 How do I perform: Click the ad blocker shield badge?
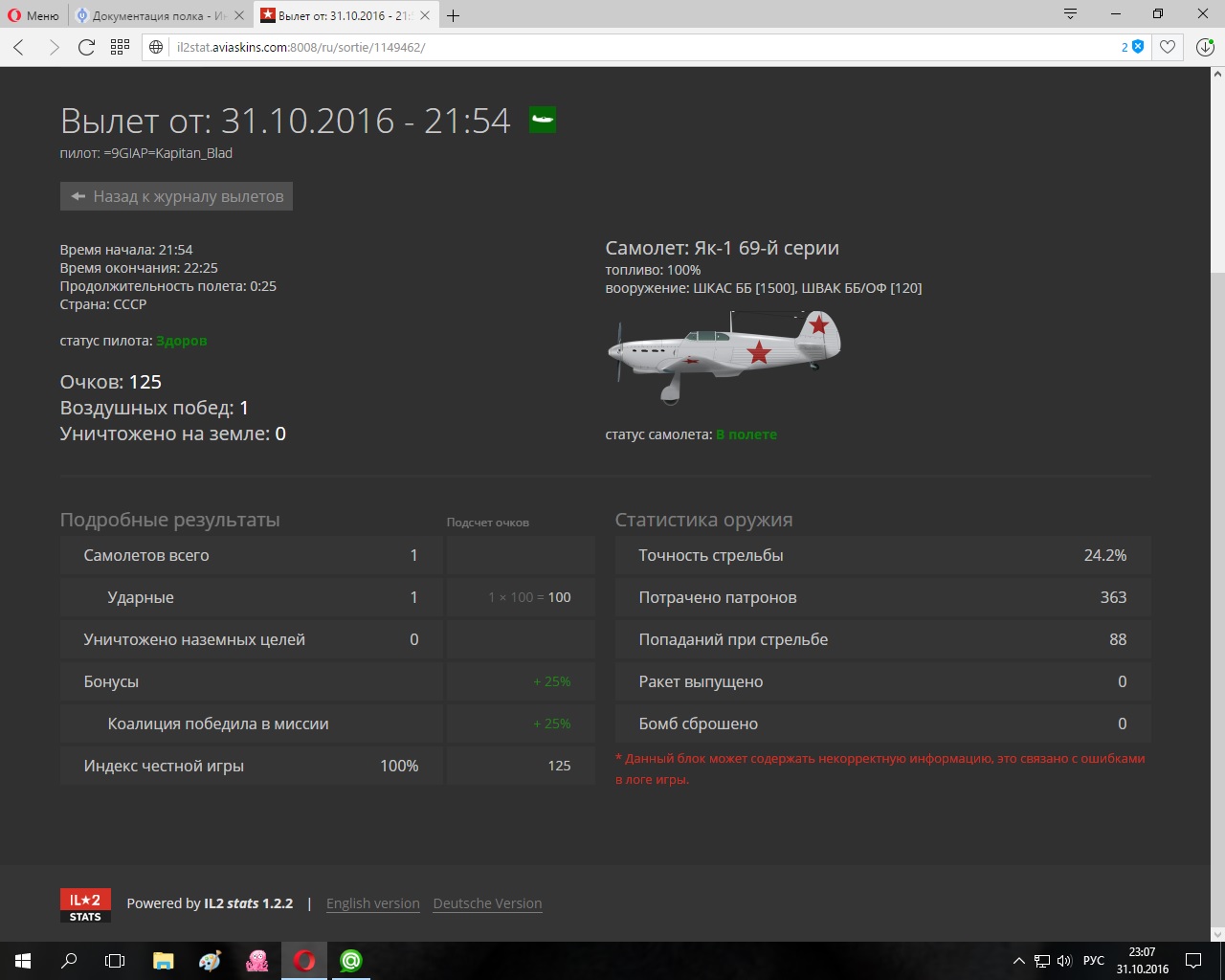pos(1137,47)
